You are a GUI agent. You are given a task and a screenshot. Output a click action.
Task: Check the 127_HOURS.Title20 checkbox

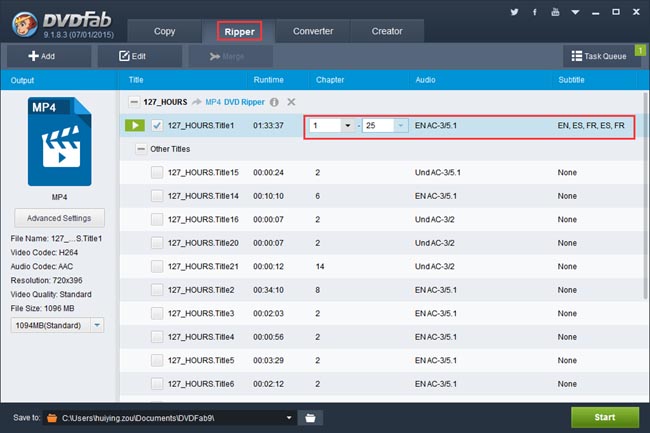(157, 243)
